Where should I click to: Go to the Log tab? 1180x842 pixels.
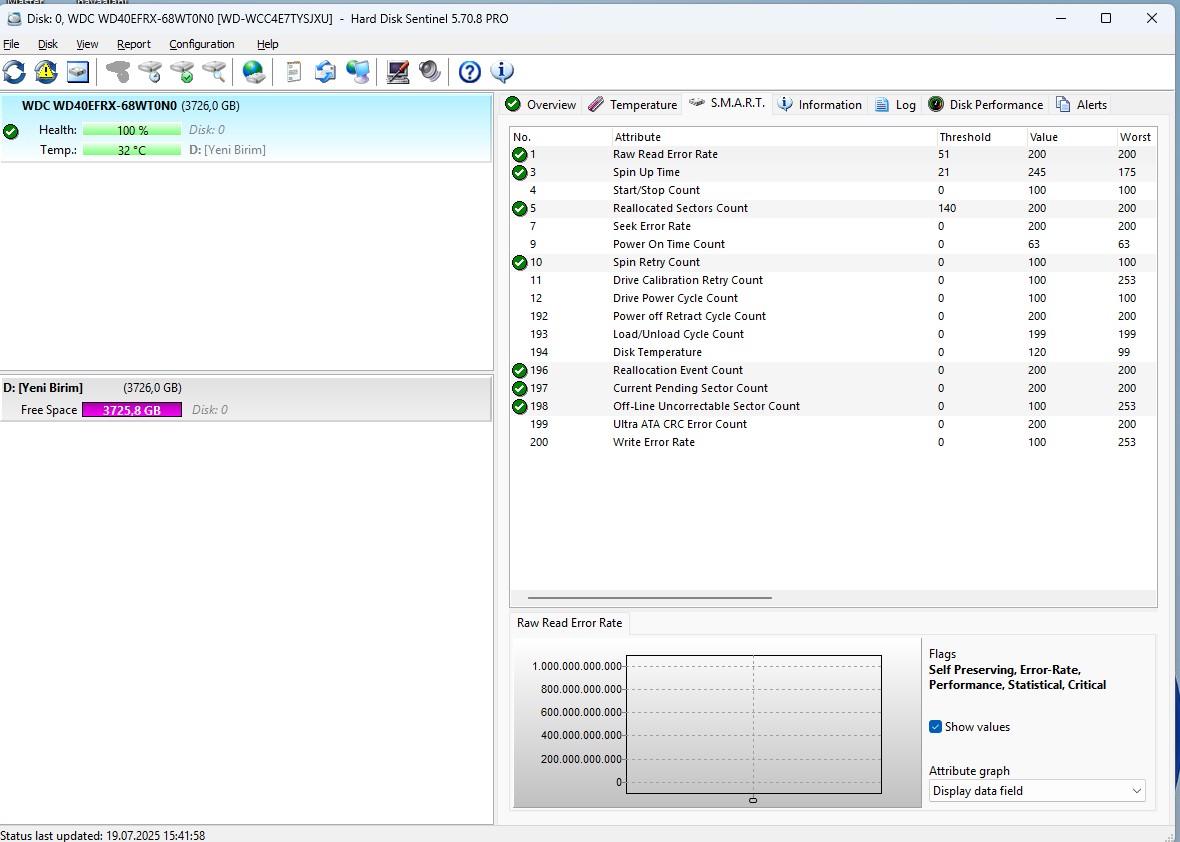click(x=896, y=105)
